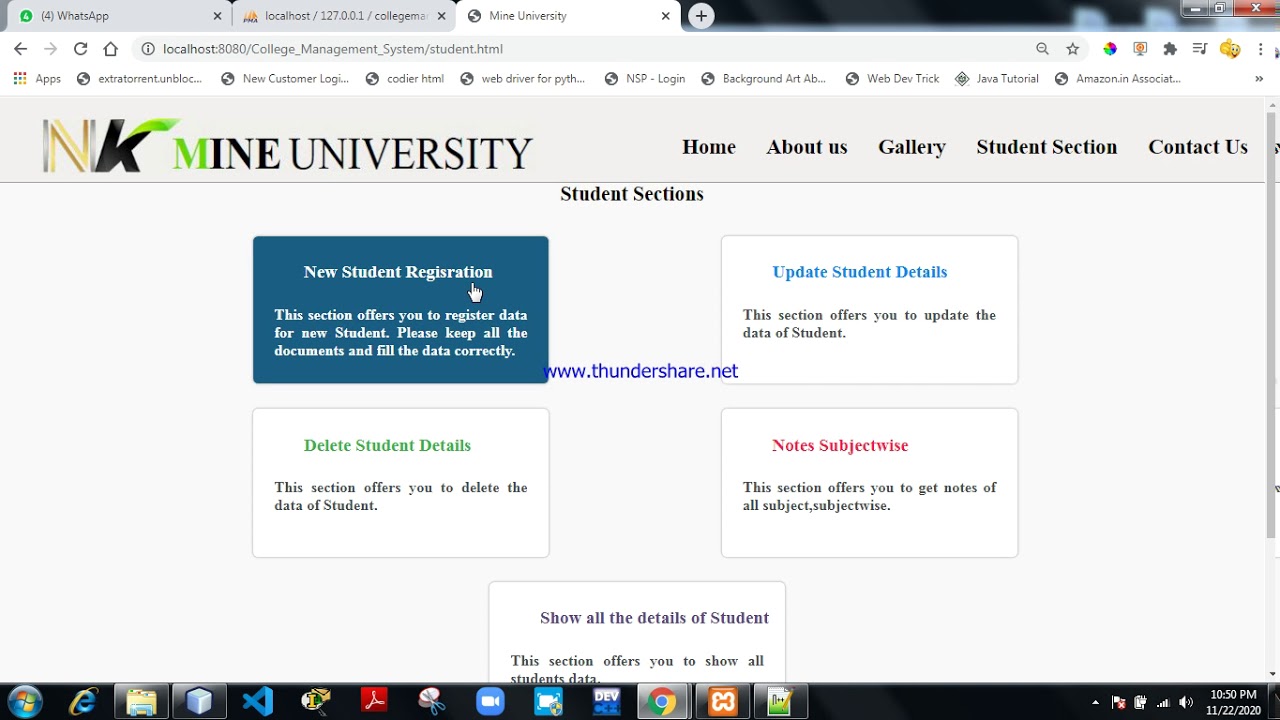The width and height of the screenshot is (1280, 720).
Task: Expand more bookmarks chevron
Action: (1259, 78)
